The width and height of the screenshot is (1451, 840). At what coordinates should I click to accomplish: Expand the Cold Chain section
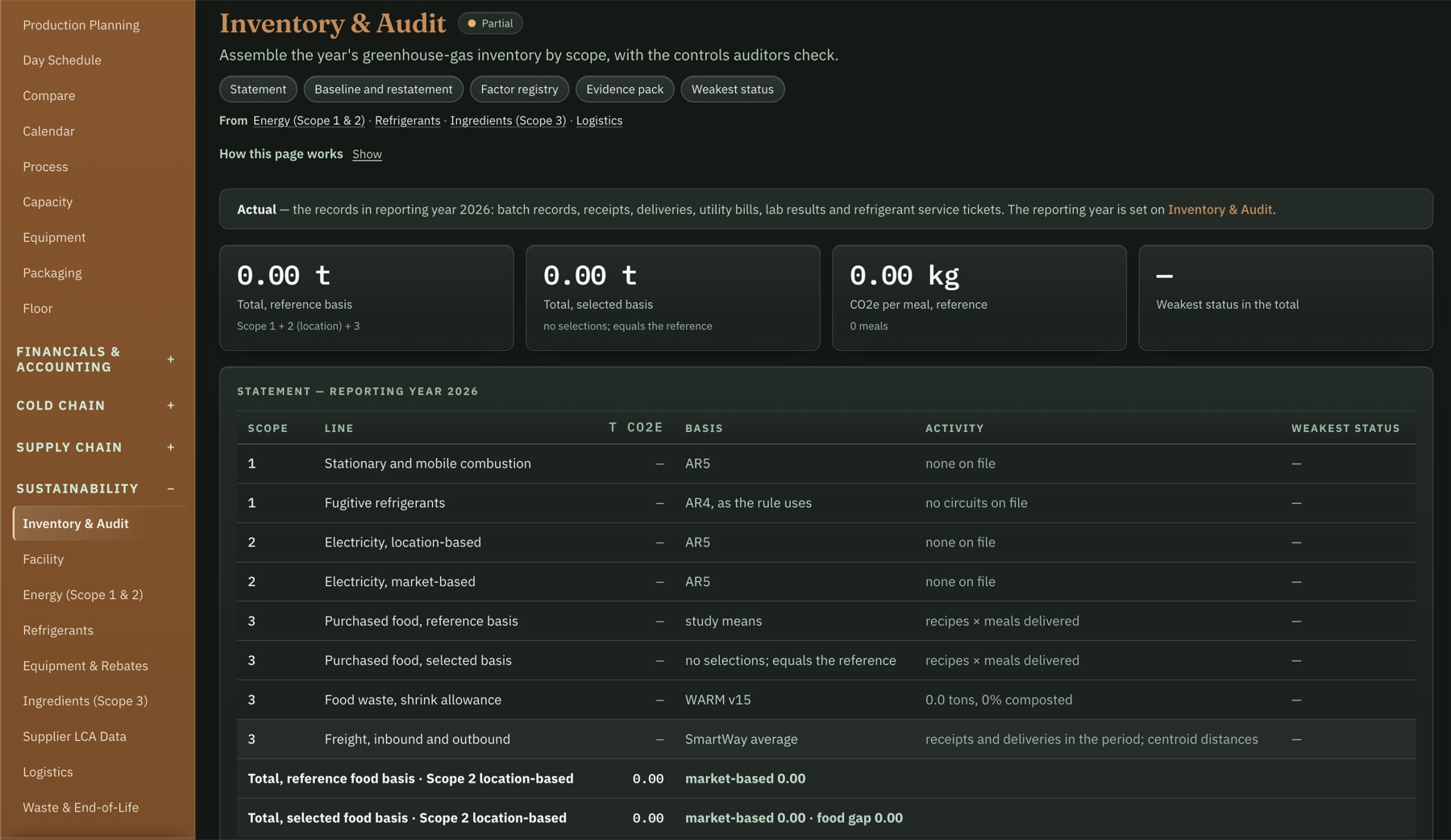(96, 405)
